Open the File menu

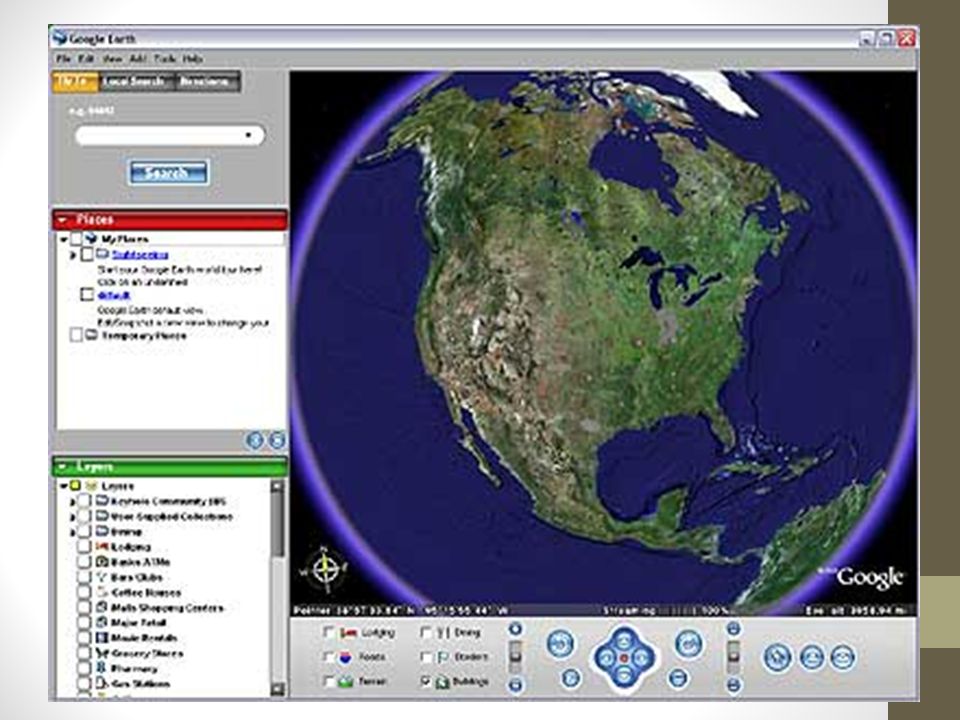click(x=64, y=59)
